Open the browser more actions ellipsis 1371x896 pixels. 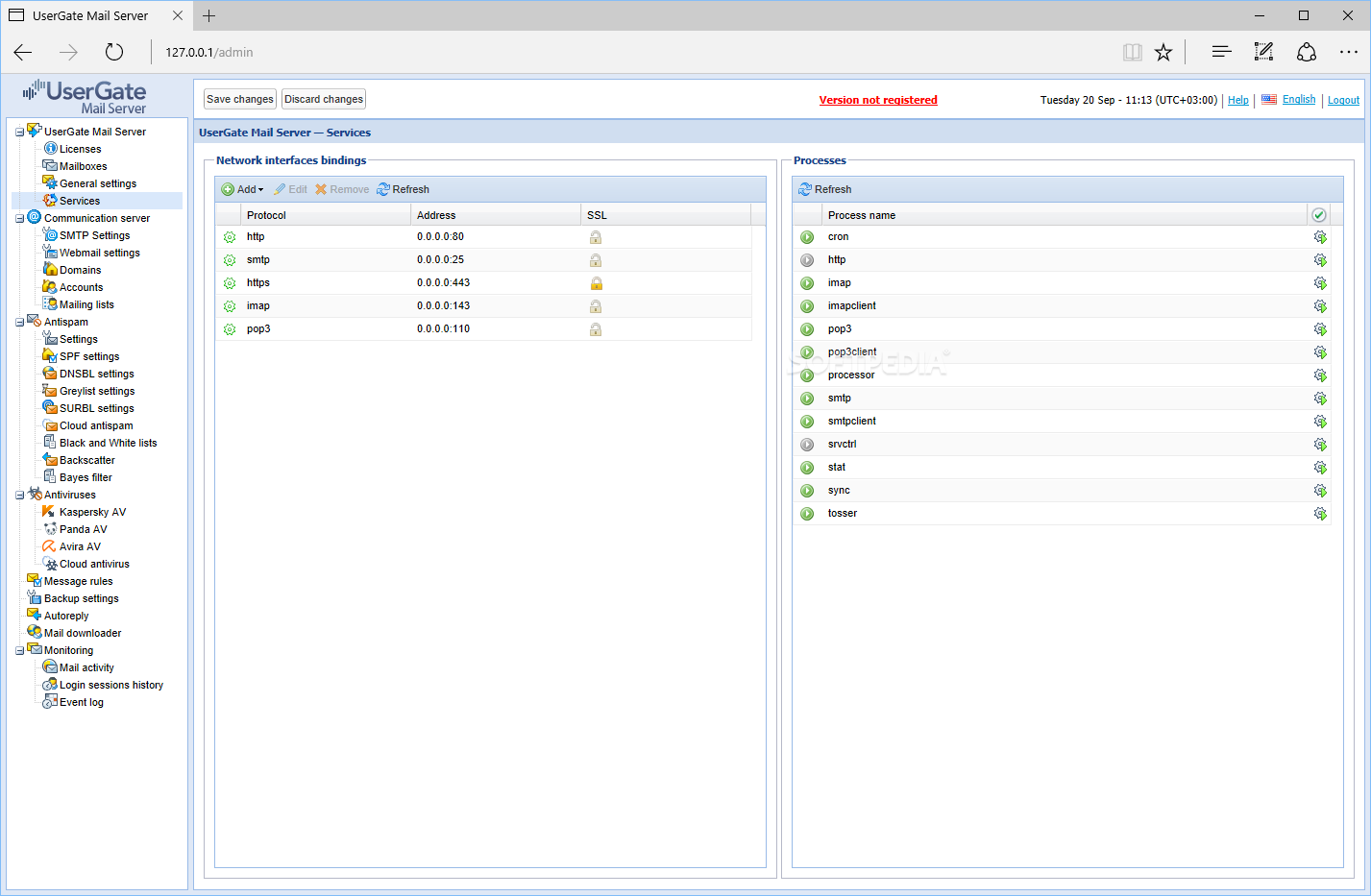(x=1349, y=52)
